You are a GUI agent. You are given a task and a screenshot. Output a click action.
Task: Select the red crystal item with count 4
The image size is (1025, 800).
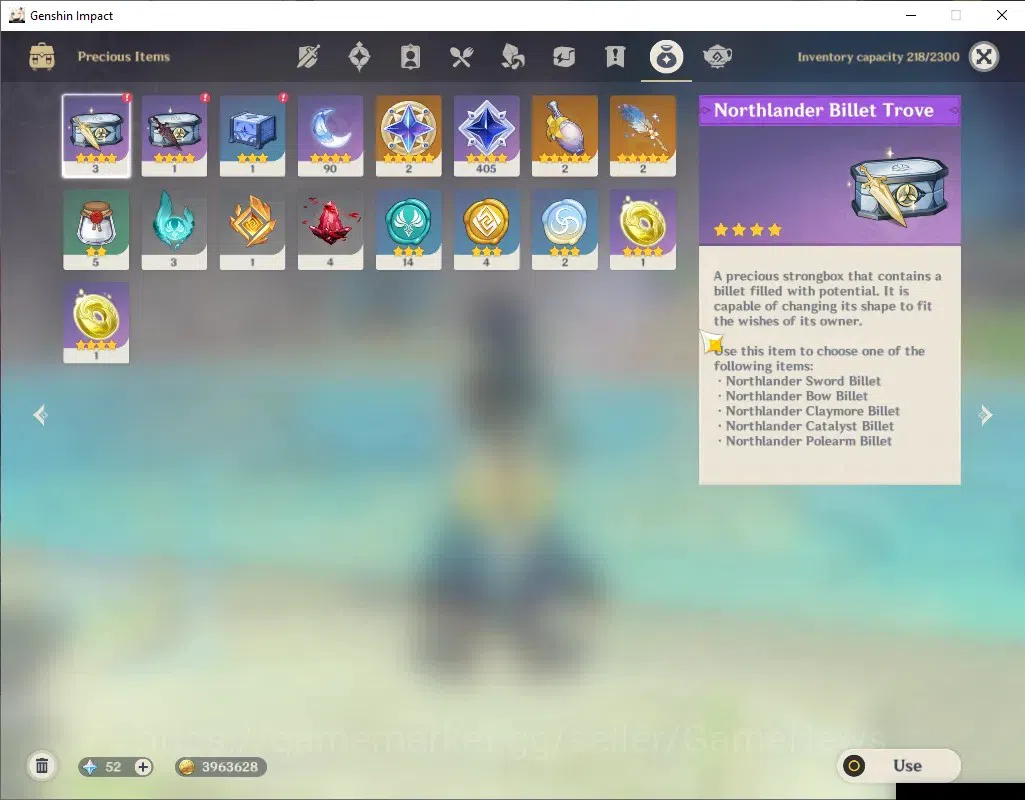[x=330, y=229]
